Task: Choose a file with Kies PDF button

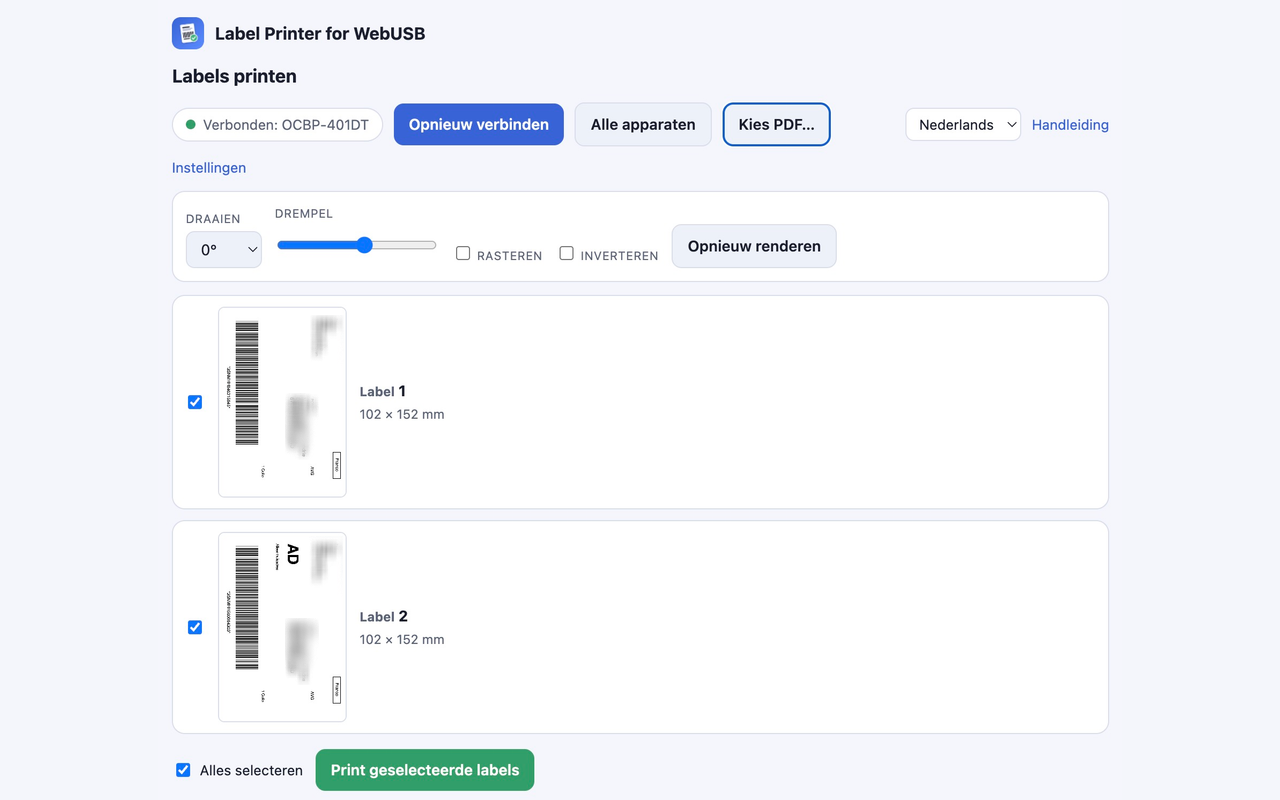Action: point(777,125)
